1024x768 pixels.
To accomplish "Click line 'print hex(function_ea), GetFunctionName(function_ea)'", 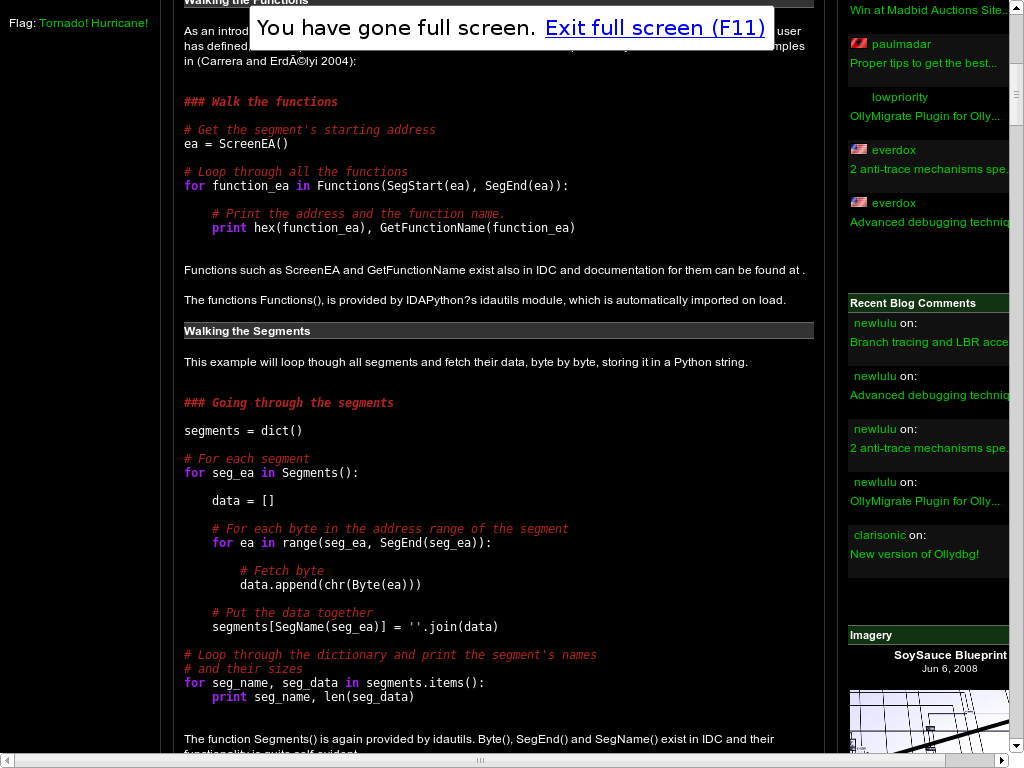I will click(x=394, y=227).
